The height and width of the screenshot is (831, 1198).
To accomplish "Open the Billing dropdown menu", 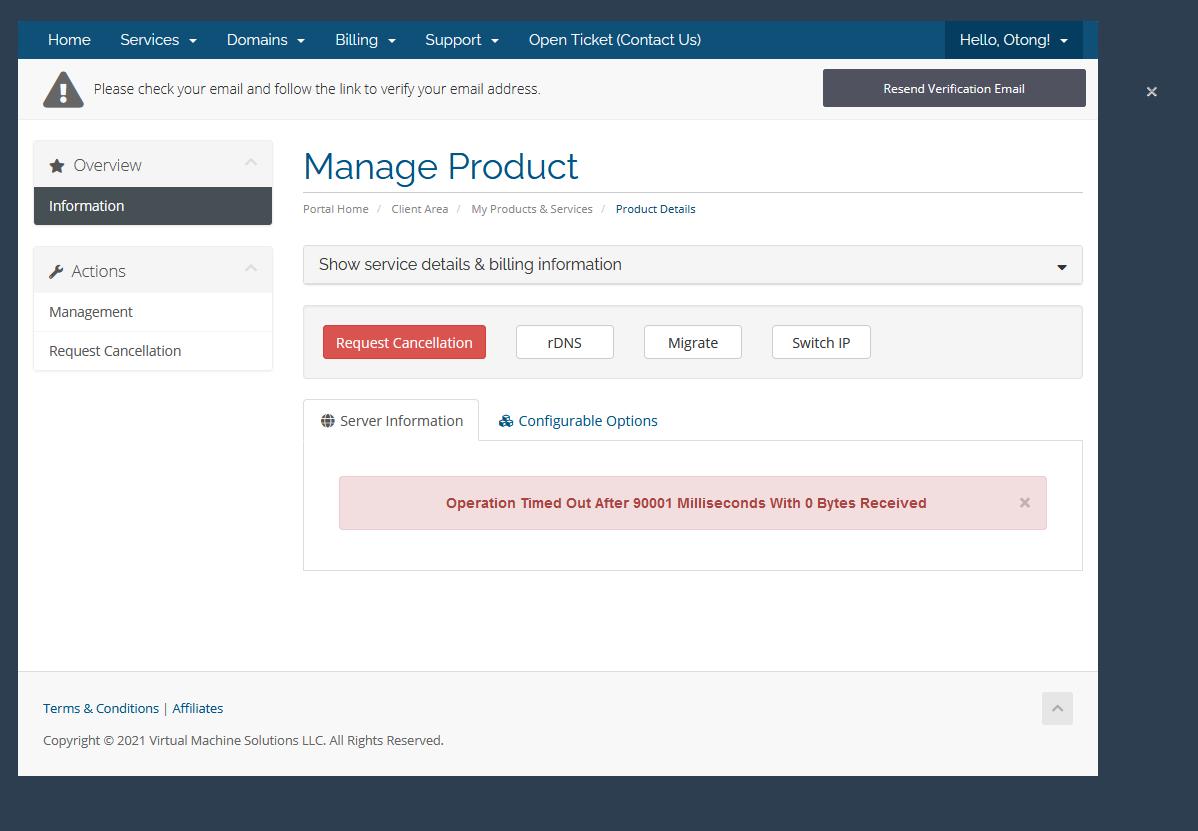I will click(x=365, y=40).
